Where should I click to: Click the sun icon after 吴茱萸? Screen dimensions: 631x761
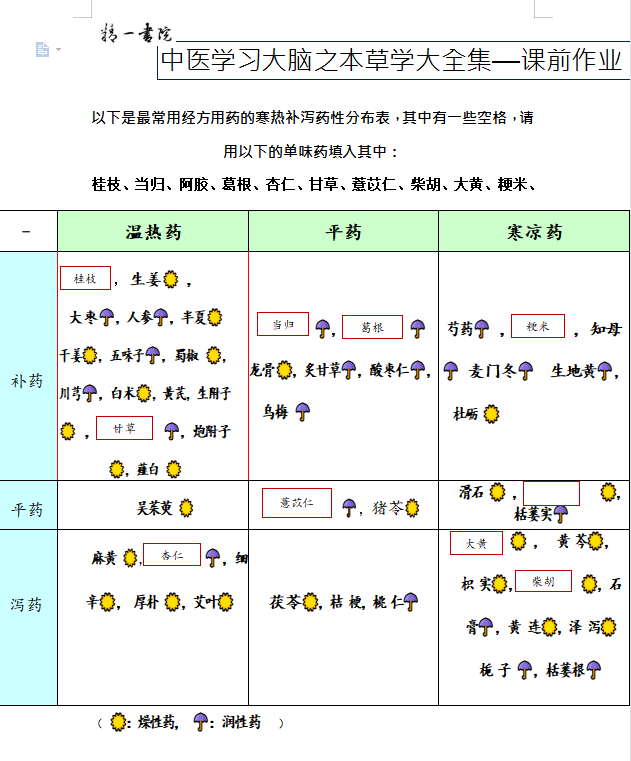pos(186,508)
